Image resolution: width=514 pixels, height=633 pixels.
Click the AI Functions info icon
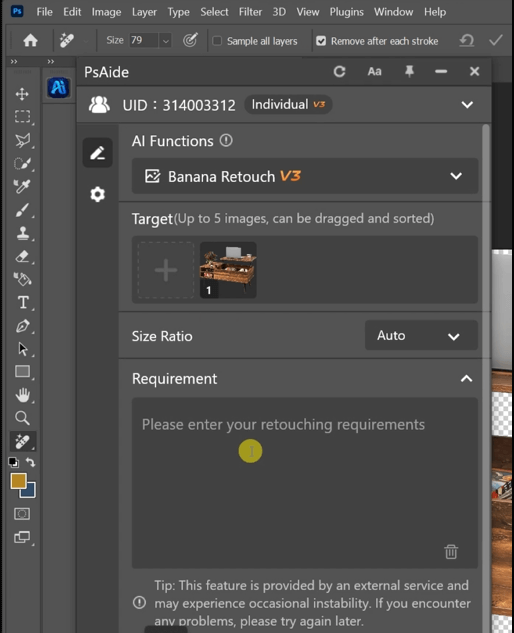click(x=226, y=140)
